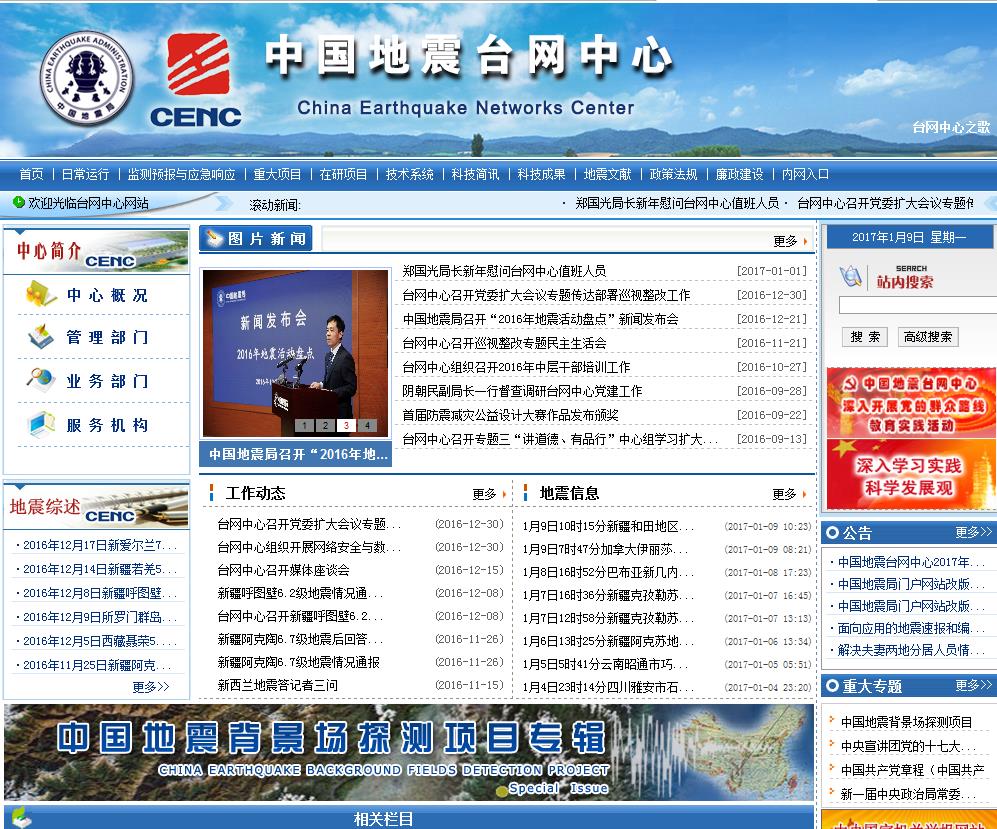Focus the site search input field
The height and width of the screenshot is (829, 997).
(x=918, y=305)
